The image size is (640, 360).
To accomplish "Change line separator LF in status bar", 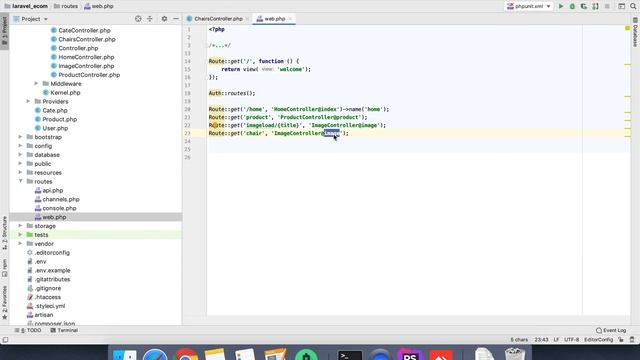I will (556, 340).
